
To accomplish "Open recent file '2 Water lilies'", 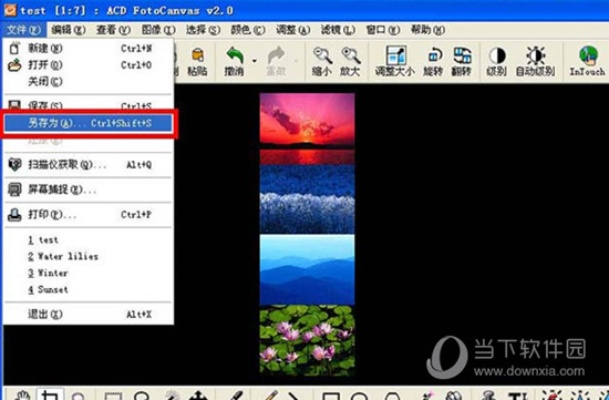I will point(88,256).
